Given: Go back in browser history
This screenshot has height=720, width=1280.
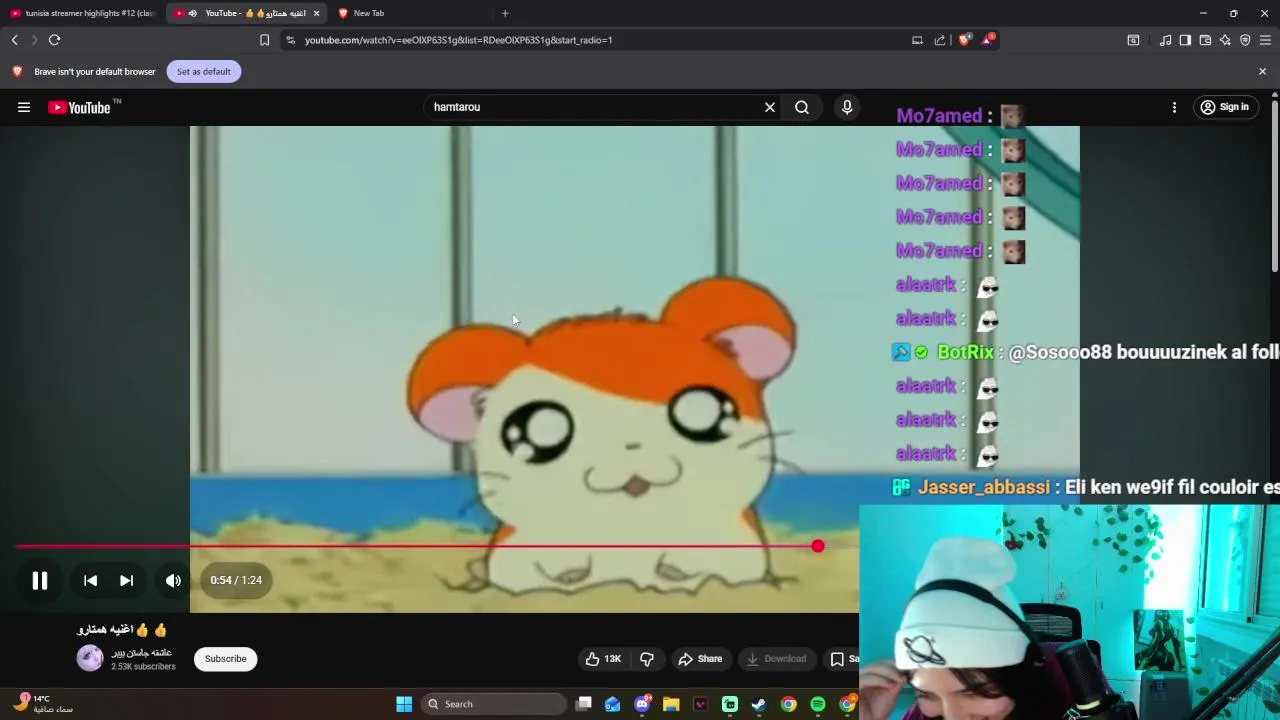Looking at the screenshot, I should tap(14, 40).
